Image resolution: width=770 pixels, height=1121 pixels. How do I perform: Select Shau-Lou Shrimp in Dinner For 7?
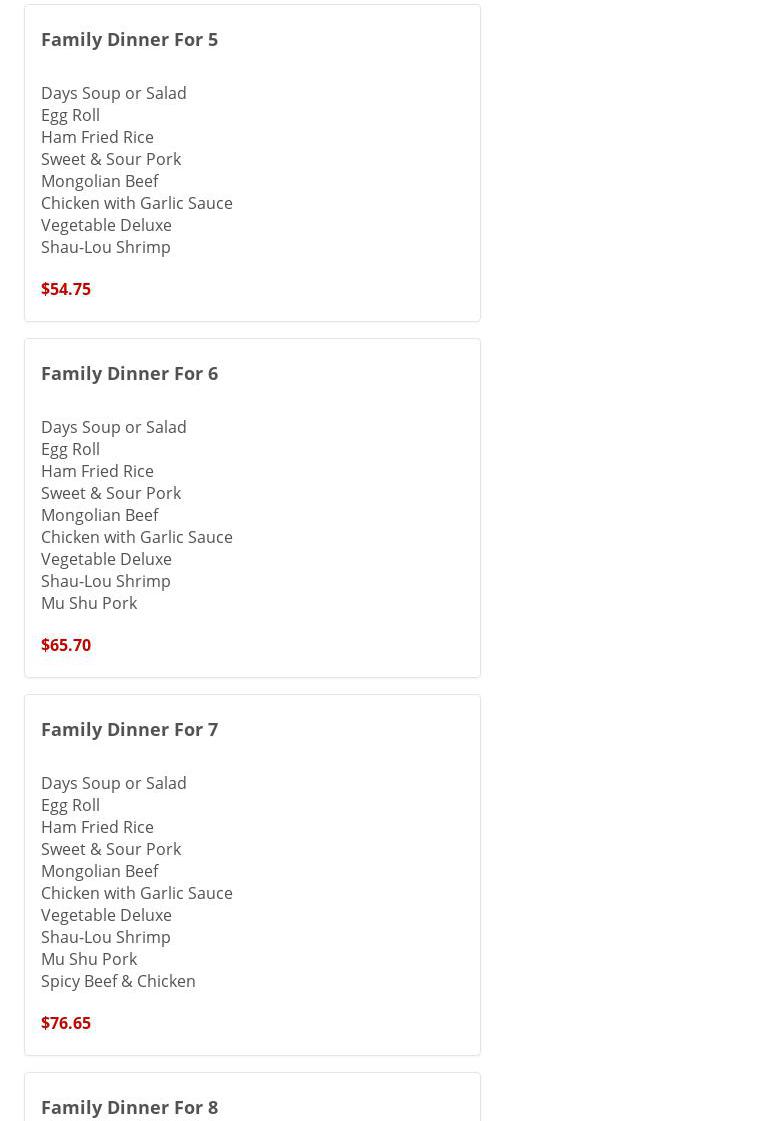coord(106,937)
